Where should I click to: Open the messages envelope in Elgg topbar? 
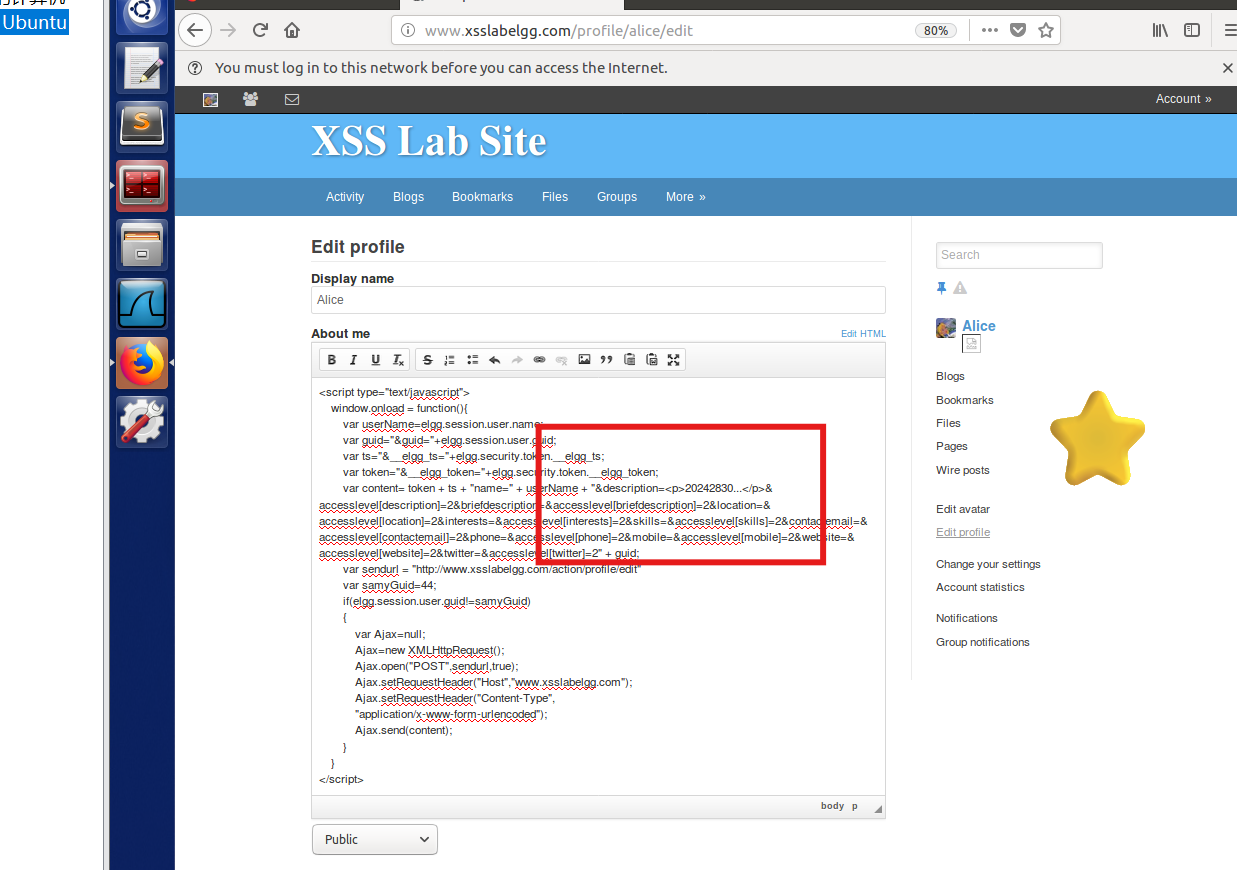coord(292,99)
